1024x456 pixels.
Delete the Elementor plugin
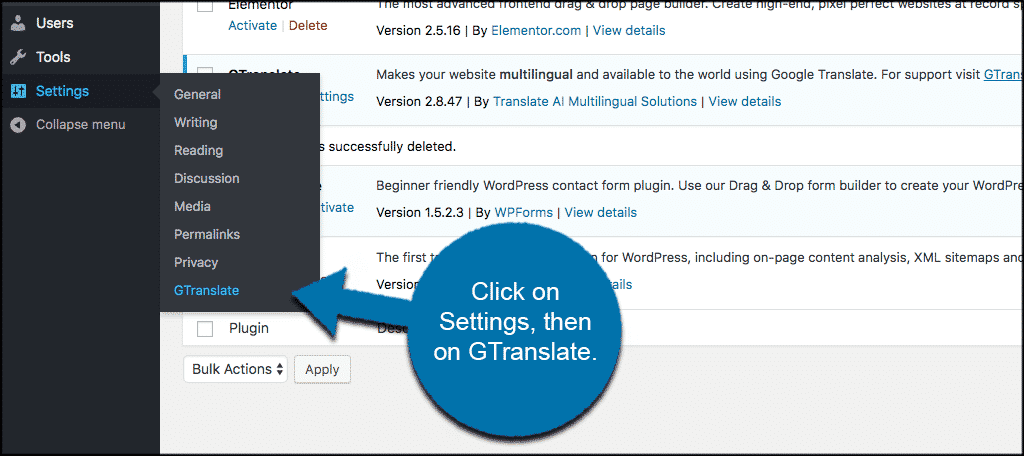(x=308, y=26)
